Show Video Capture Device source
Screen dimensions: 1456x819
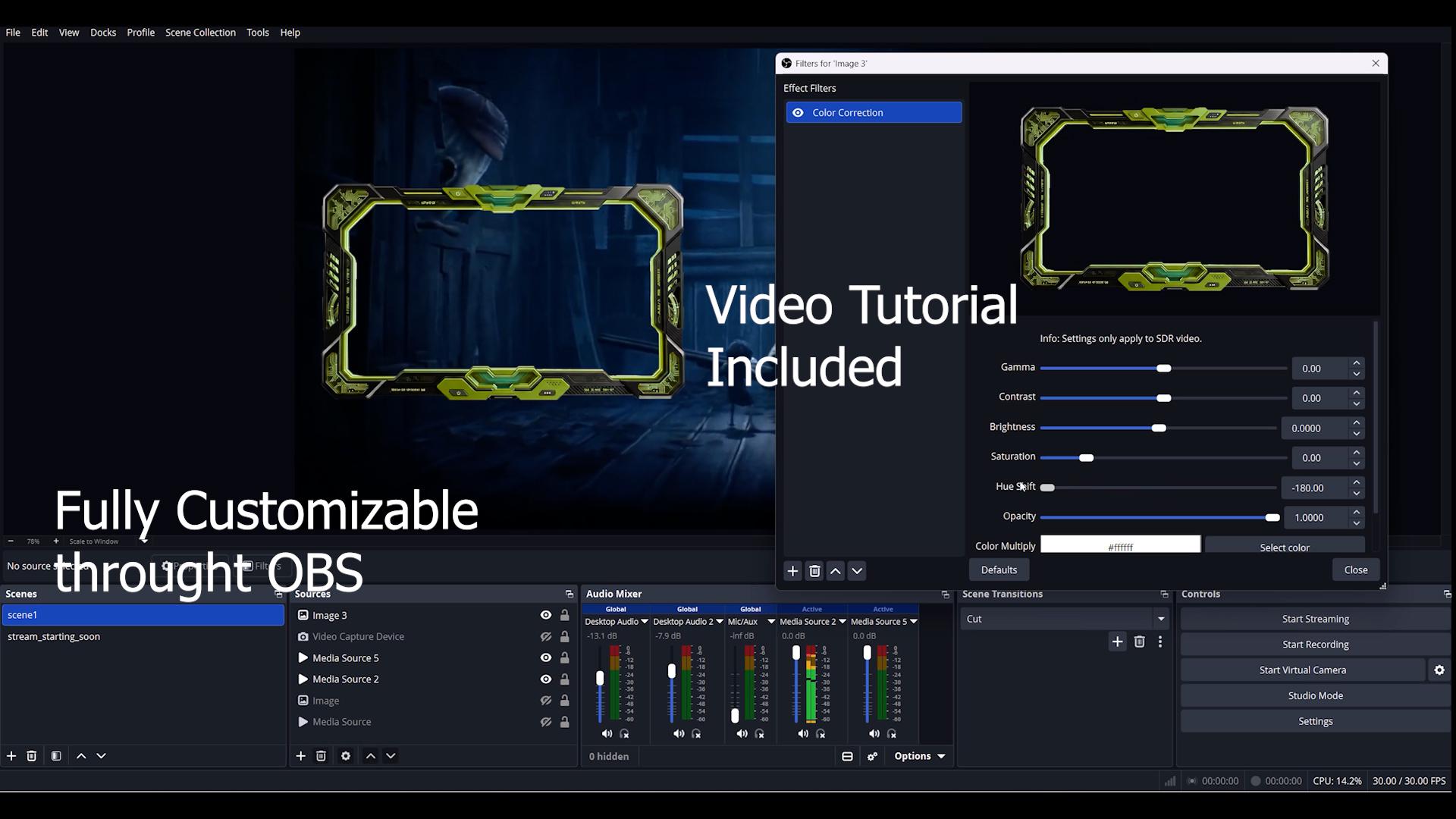tap(546, 637)
